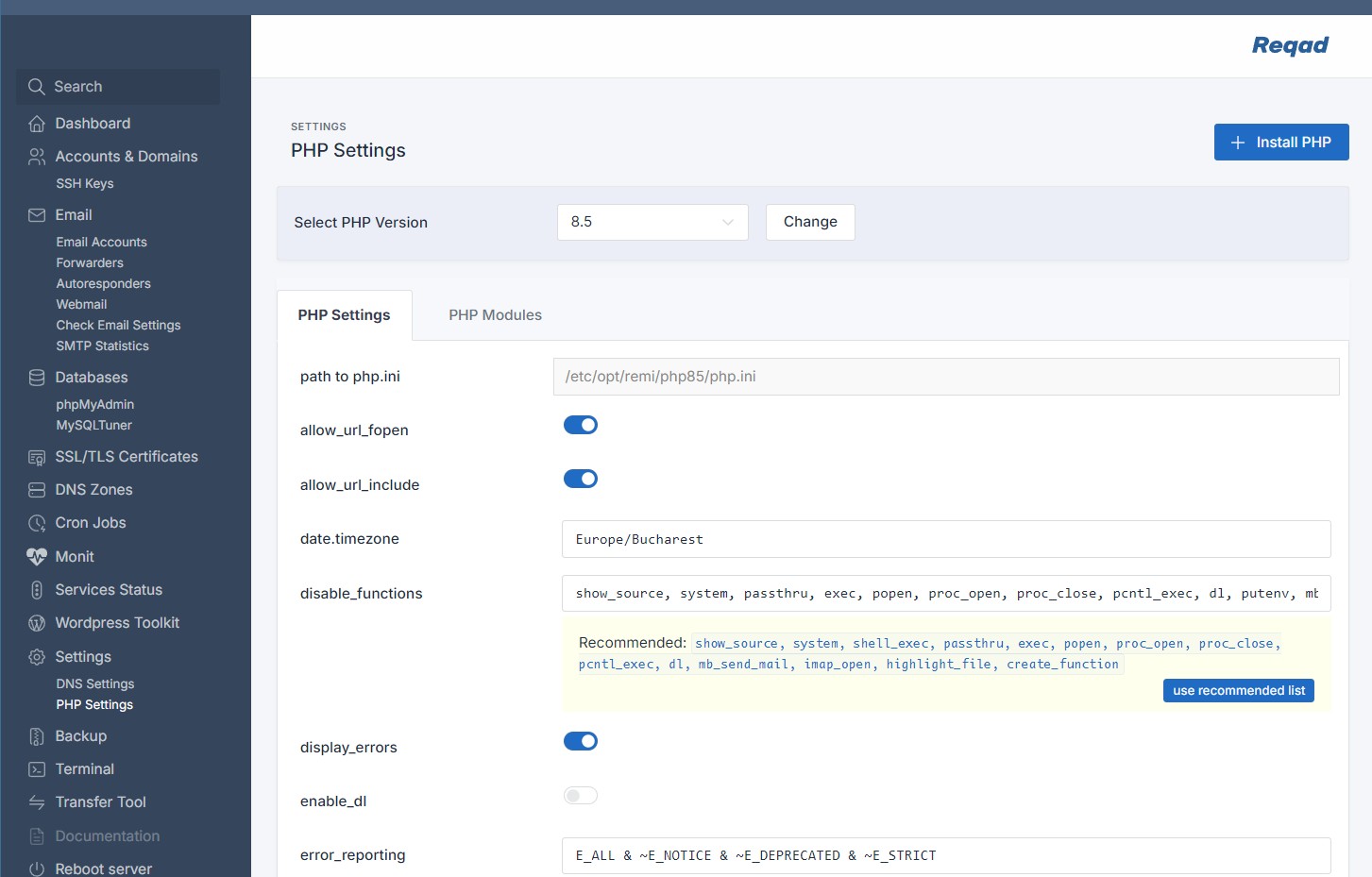
Task: Click Reboot server label
Action: coord(104,869)
